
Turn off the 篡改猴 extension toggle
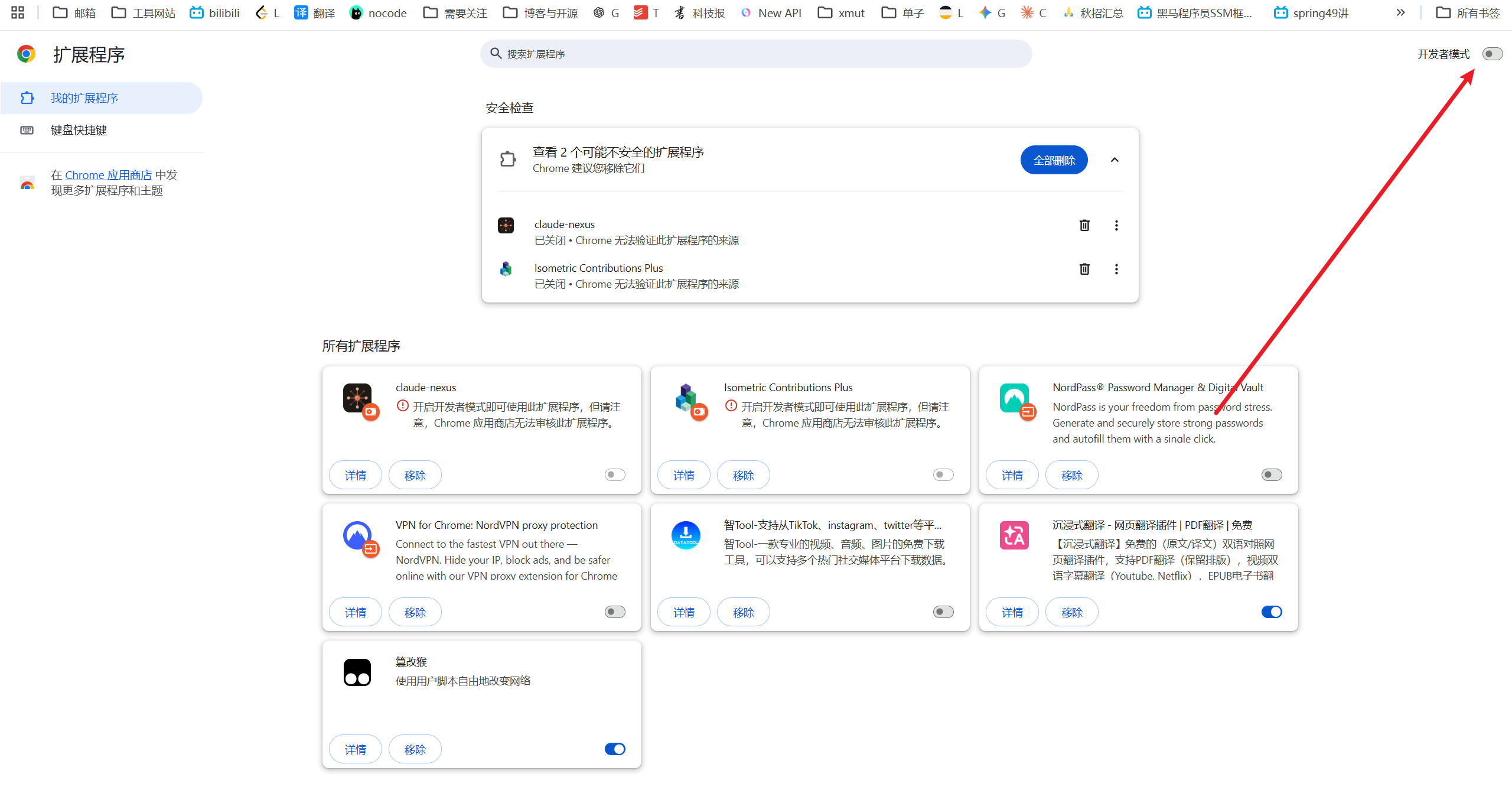tap(615, 749)
